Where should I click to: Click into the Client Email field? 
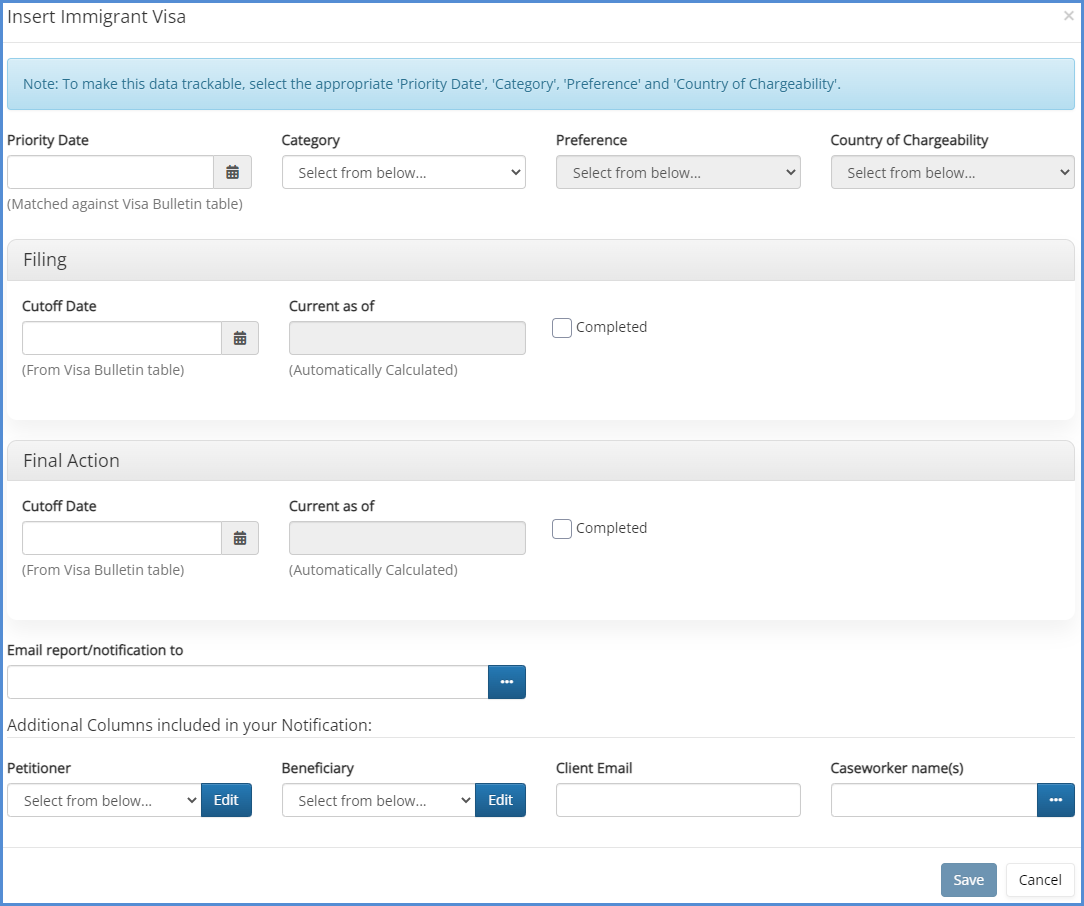click(678, 800)
